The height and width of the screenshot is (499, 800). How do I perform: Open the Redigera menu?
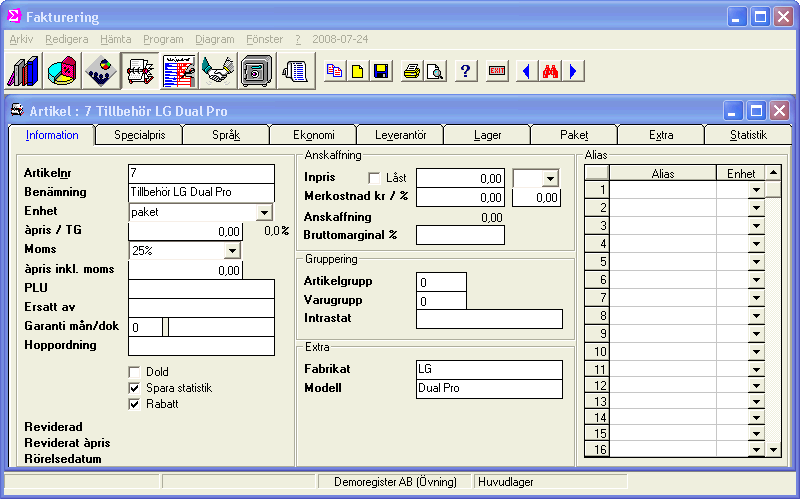[67, 38]
